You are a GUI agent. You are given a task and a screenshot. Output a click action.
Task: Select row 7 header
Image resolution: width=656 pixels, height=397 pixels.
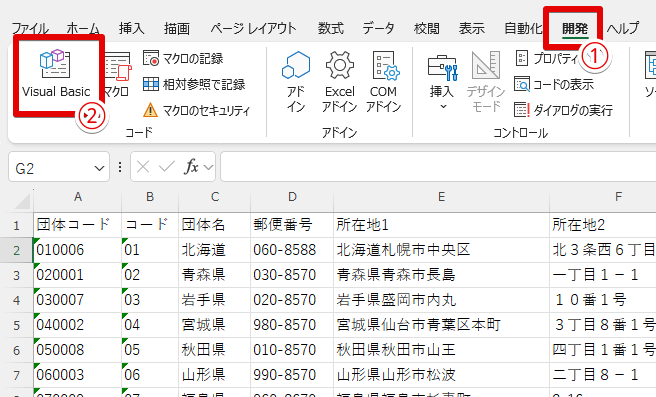pos(16,375)
